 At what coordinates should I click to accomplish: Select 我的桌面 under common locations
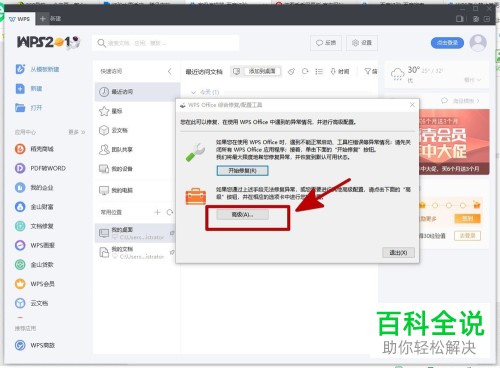135,233
